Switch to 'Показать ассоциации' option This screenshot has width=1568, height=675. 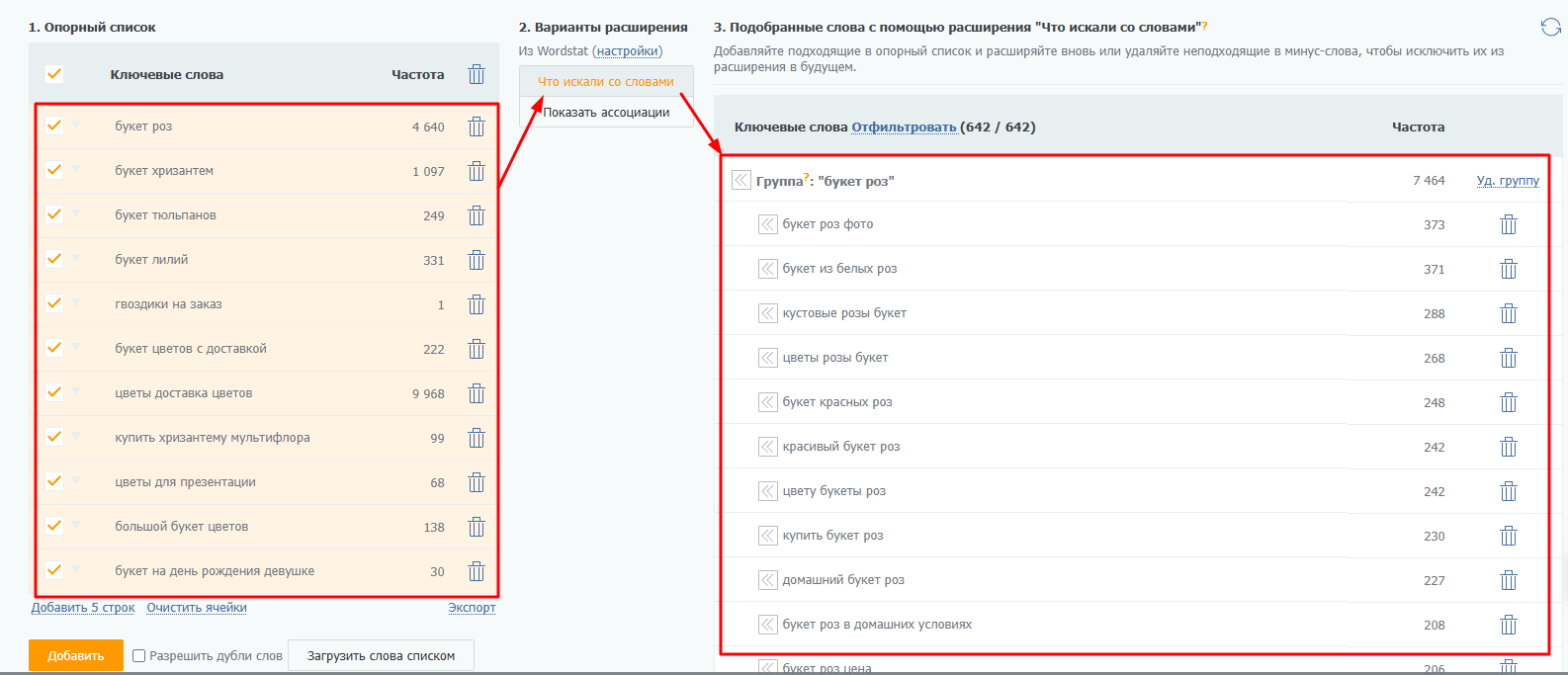tap(606, 113)
